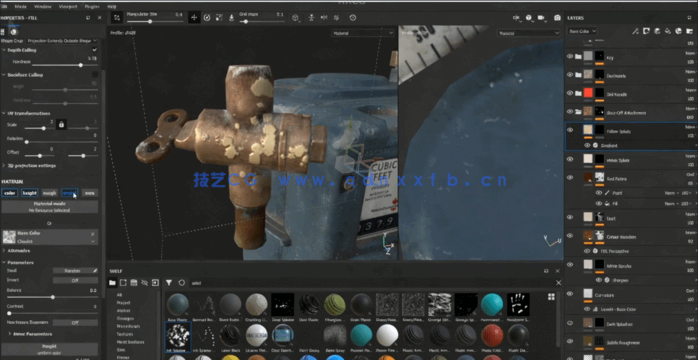This screenshot has width=698, height=360.
Task: Remove Base Color resource with its X
Action: point(93,234)
